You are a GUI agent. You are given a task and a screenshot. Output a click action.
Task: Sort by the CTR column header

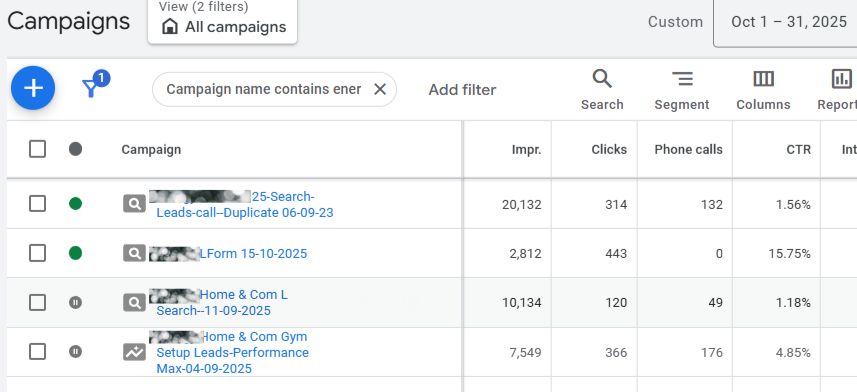[798, 149]
